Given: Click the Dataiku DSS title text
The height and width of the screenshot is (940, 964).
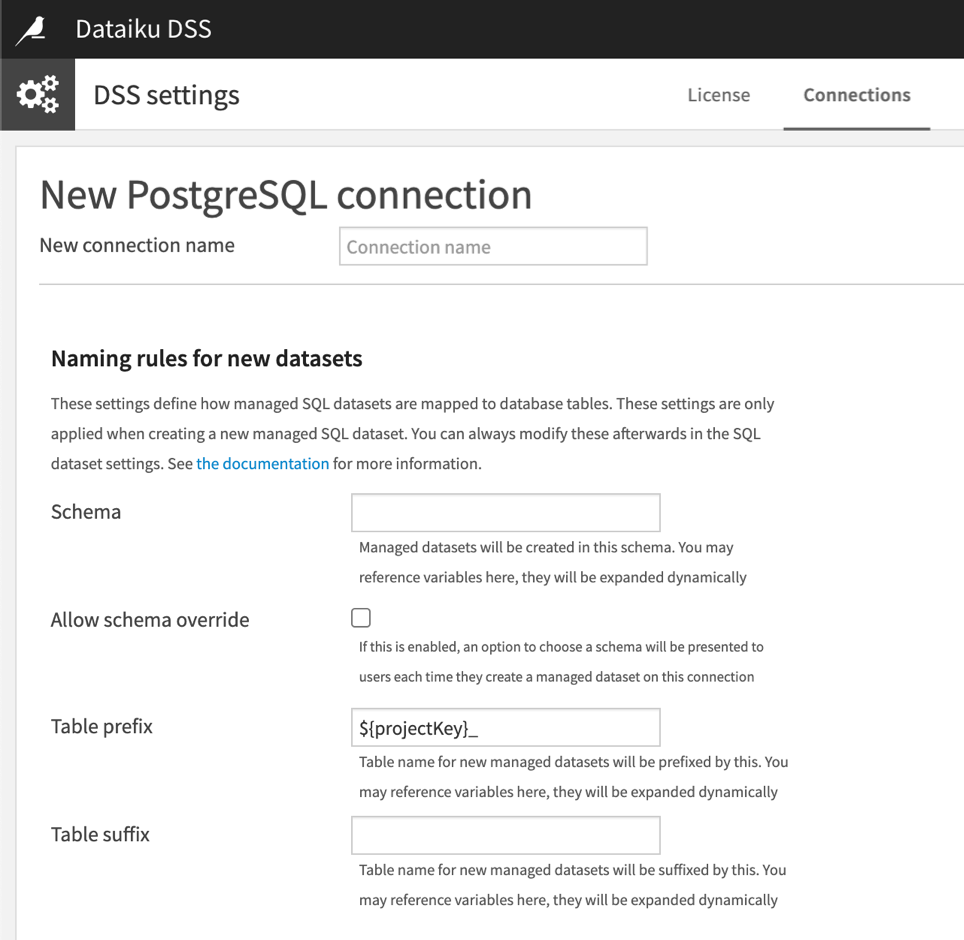Looking at the screenshot, I should coord(143,28).
